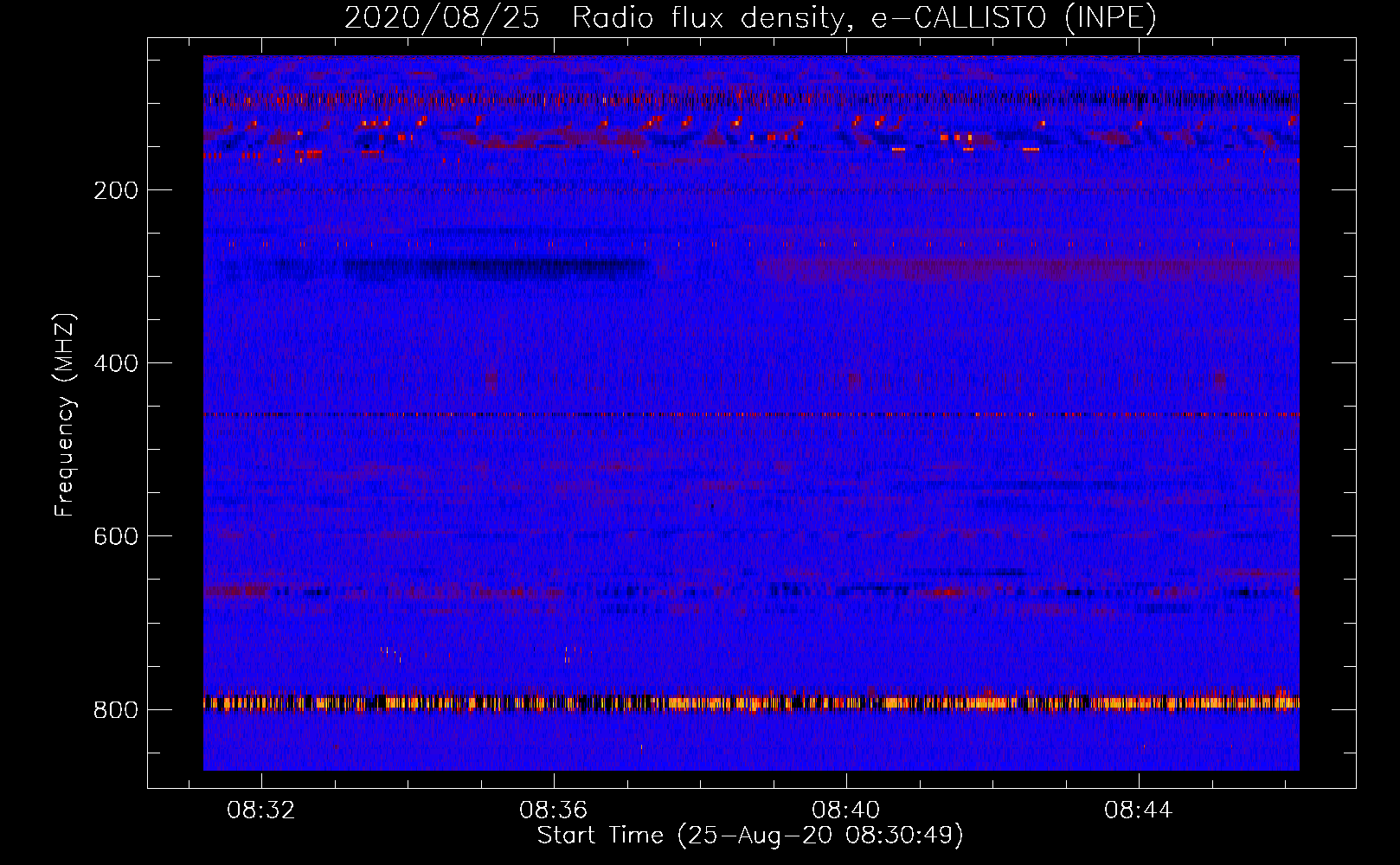This screenshot has width=1400, height=865.
Task: Click the '200' frequency axis label
Action: click(116, 190)
